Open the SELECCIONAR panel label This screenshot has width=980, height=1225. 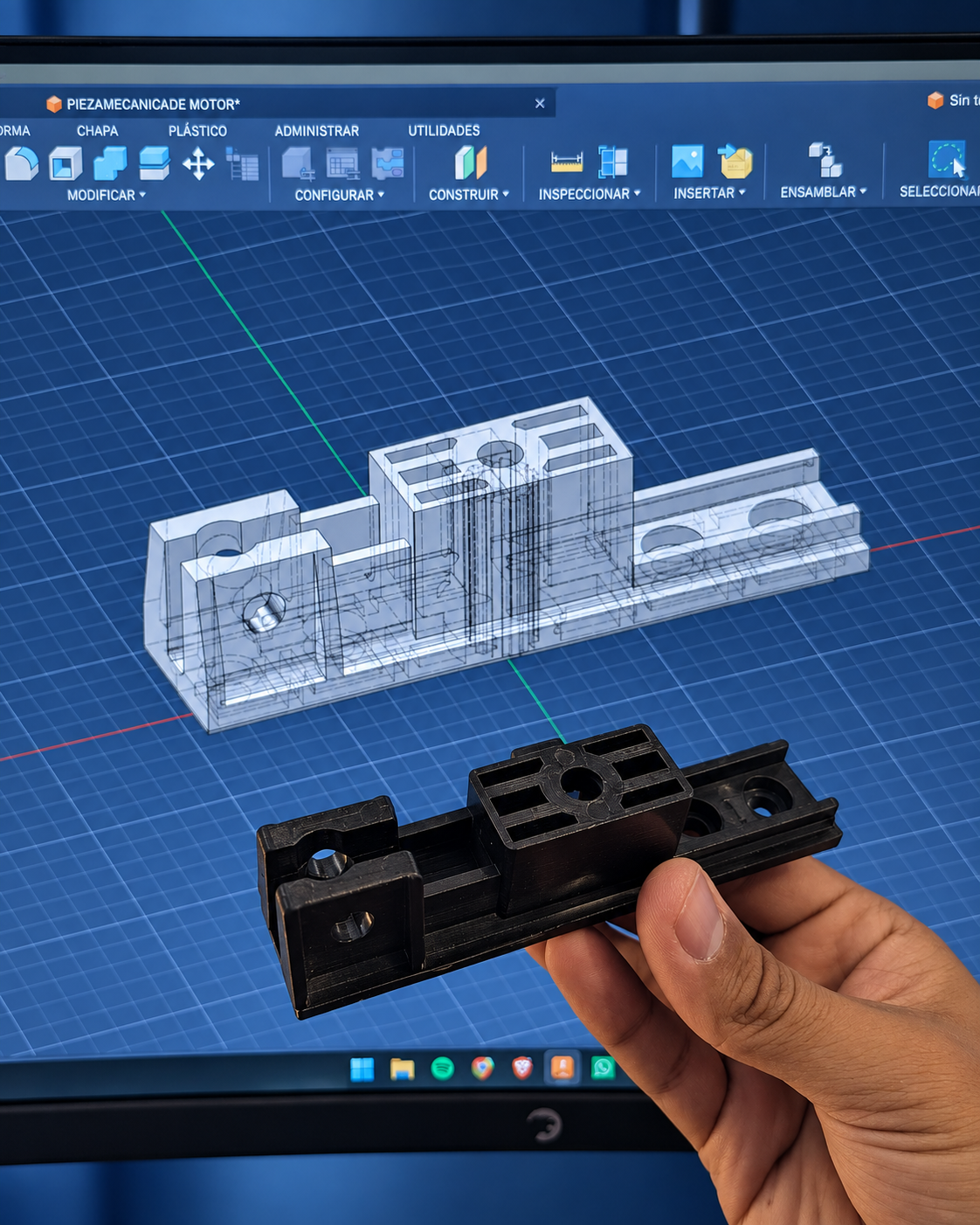pos(940,191)
